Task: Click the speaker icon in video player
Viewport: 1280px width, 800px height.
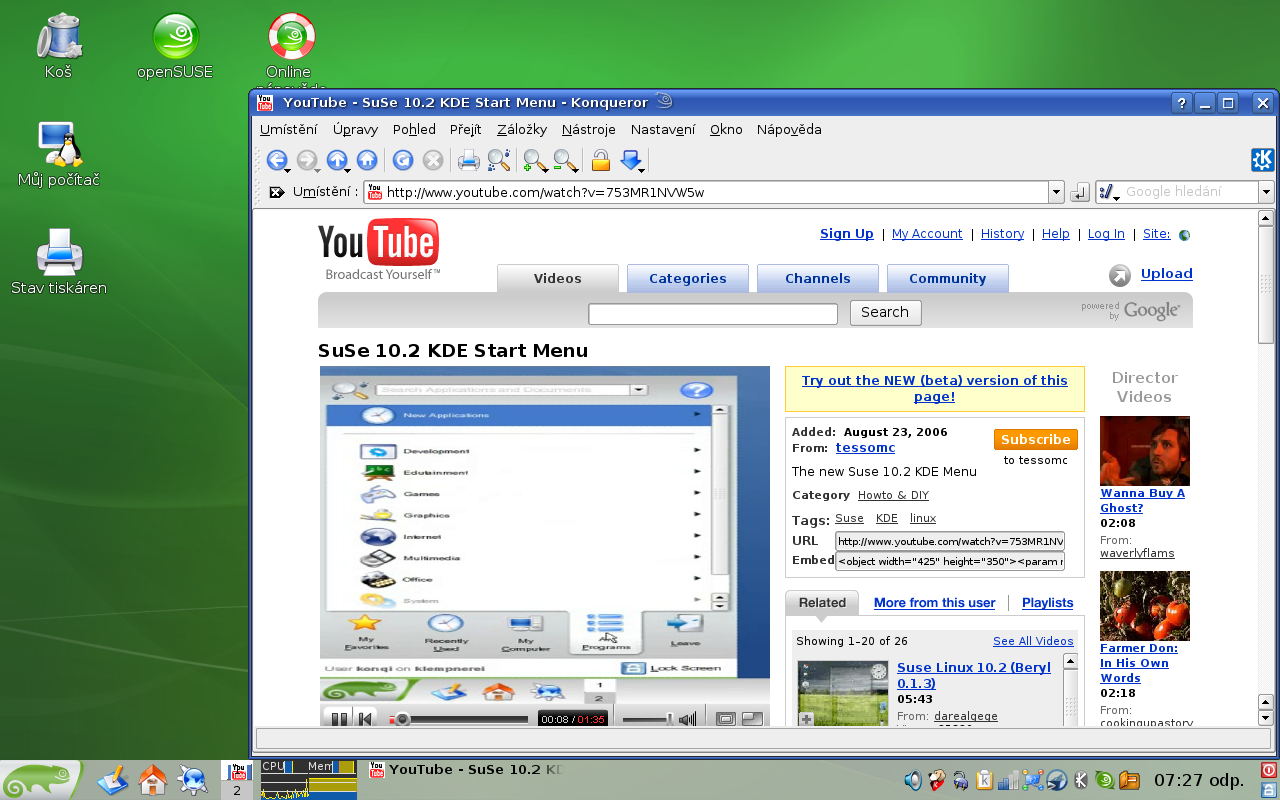Action: [x=687, y=719]
